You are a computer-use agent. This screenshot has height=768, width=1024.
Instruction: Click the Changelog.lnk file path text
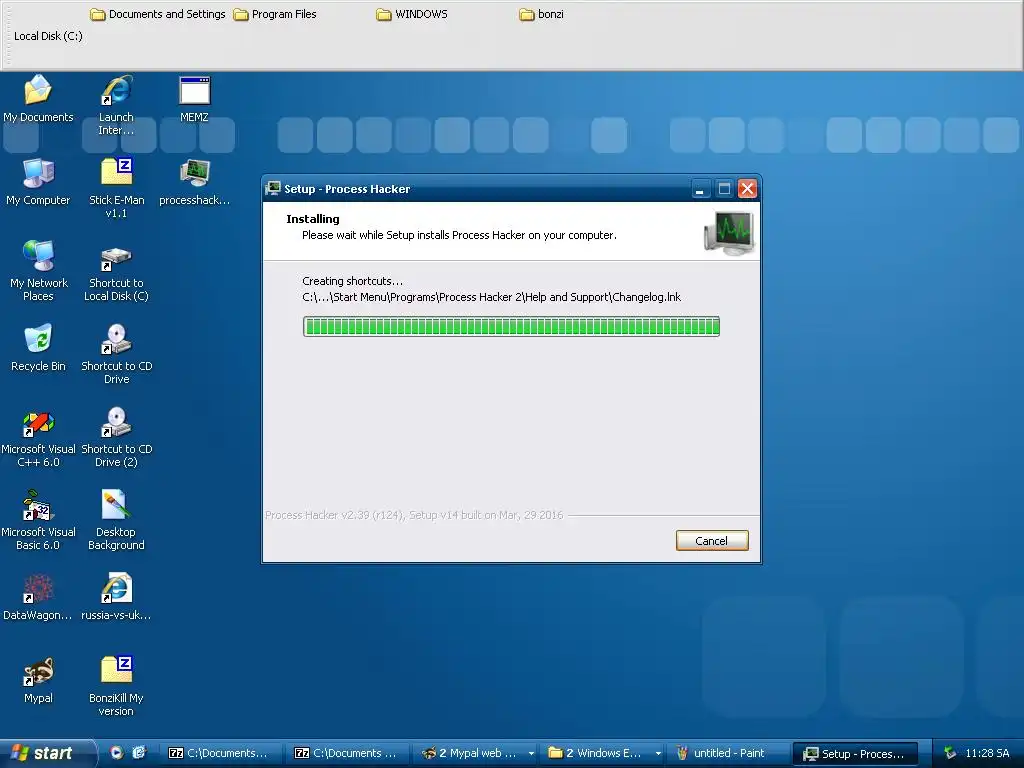point(491,297)
